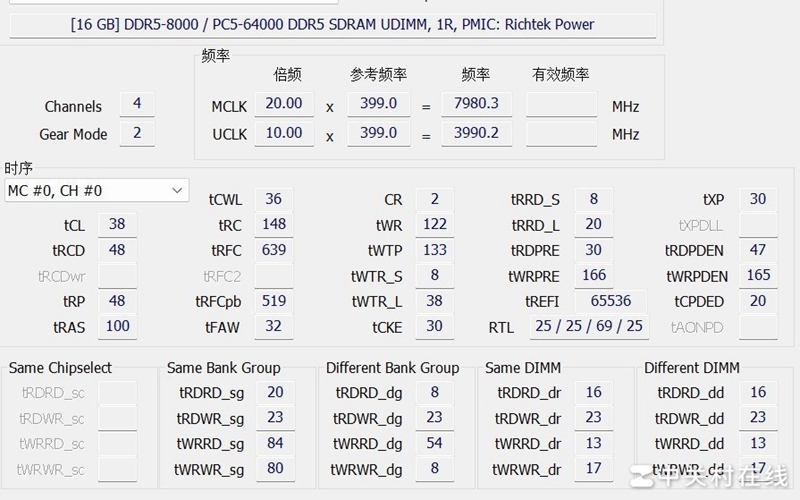Click the DDR5-8000 memory module description field
Viewport: 800px width, 500px height.
pyautogui.click(x=332, y=24)
